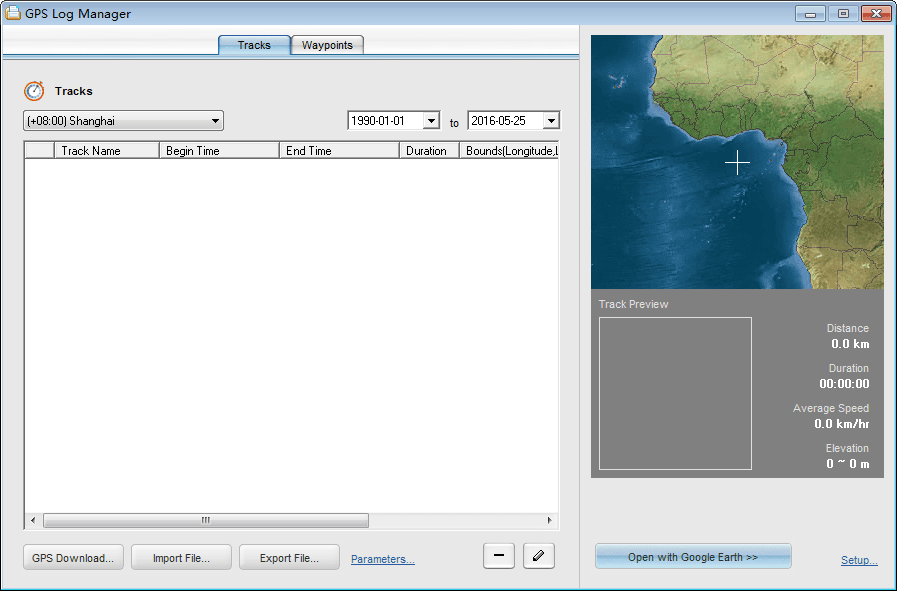The width and height of the screenshot is (897, 591).
Task: Click the Elevation value 0 ~ 0 m
Action: coord(848,464)
